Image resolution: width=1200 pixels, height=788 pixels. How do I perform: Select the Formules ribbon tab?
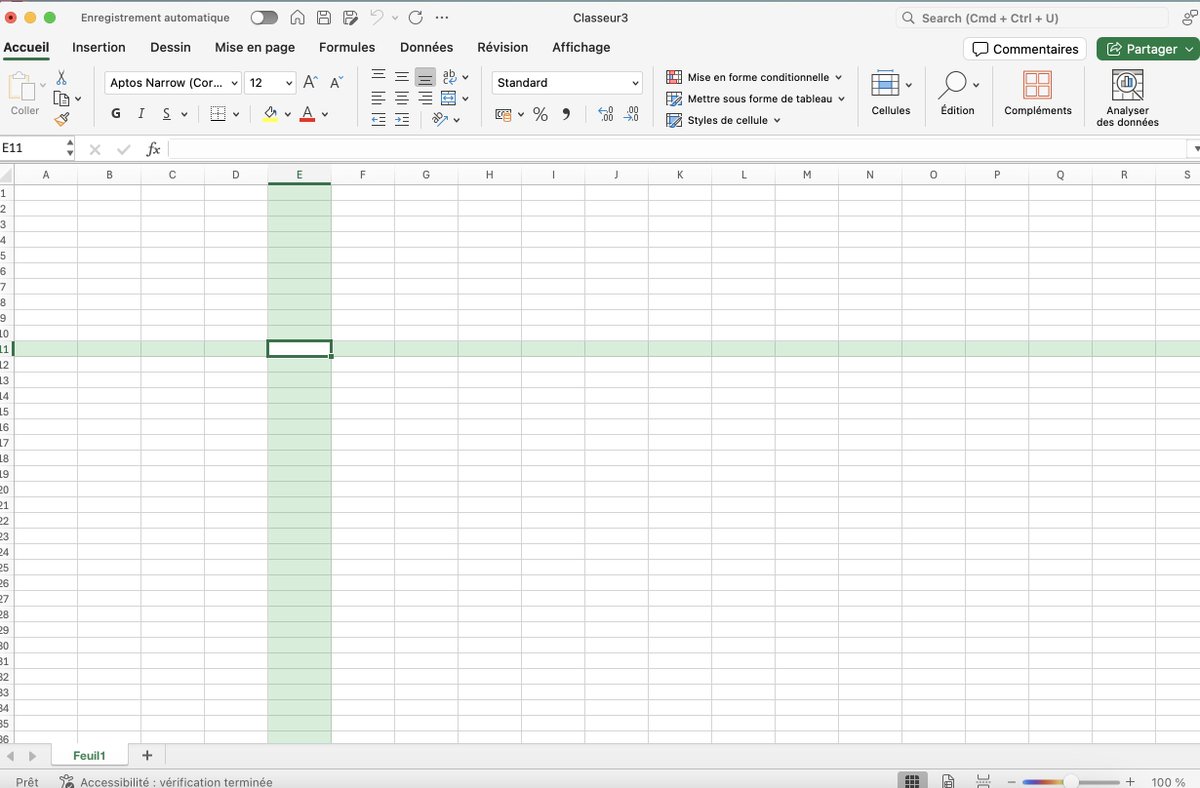coord(347,47)
